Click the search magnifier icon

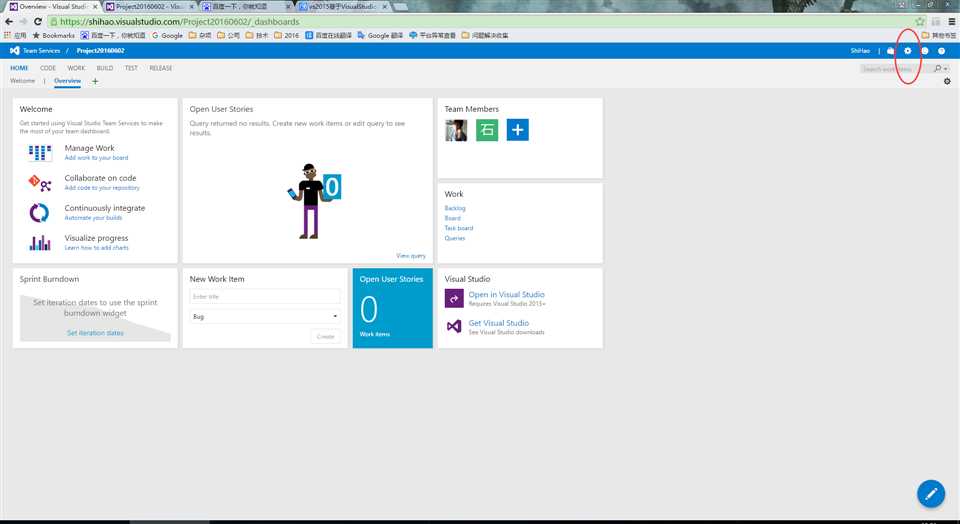[937, 69]
